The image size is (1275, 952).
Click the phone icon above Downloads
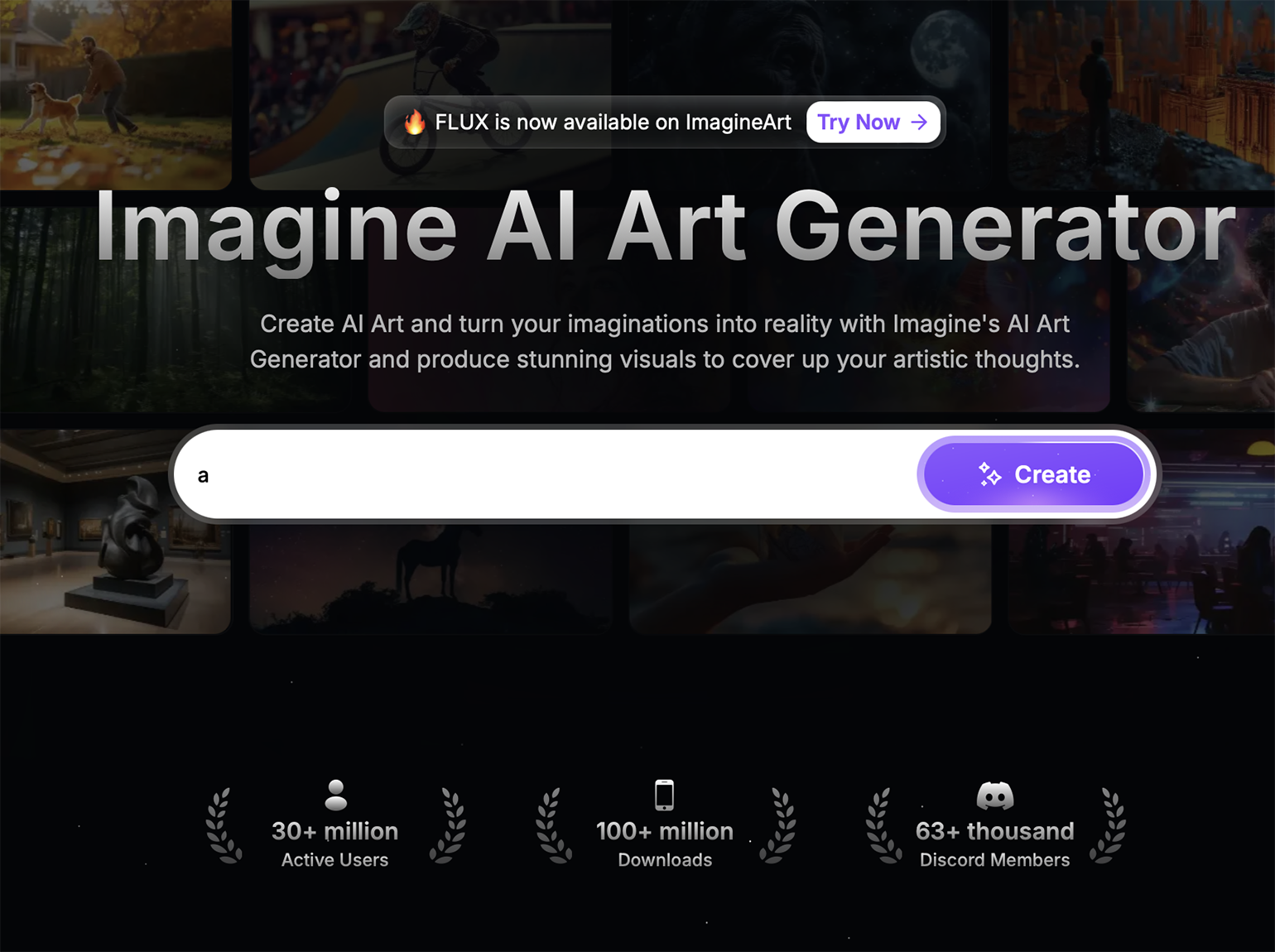(665, 795)
